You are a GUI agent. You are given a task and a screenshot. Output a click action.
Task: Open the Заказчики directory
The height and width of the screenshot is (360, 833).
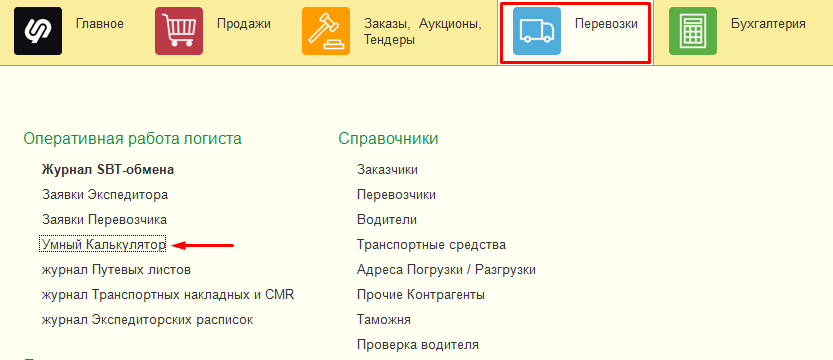[x=387, y=170]
